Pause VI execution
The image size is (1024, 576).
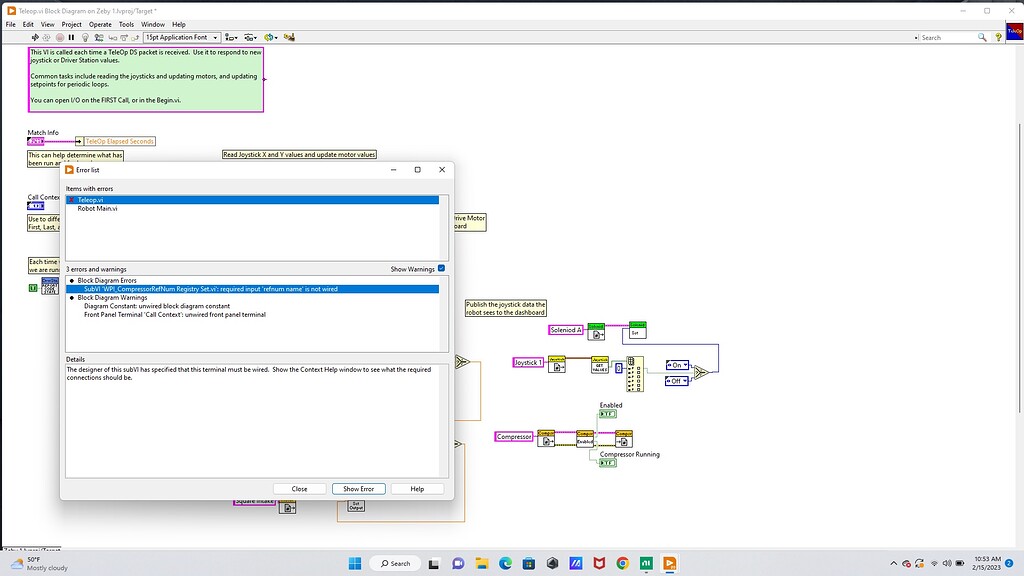pos(71,37)
